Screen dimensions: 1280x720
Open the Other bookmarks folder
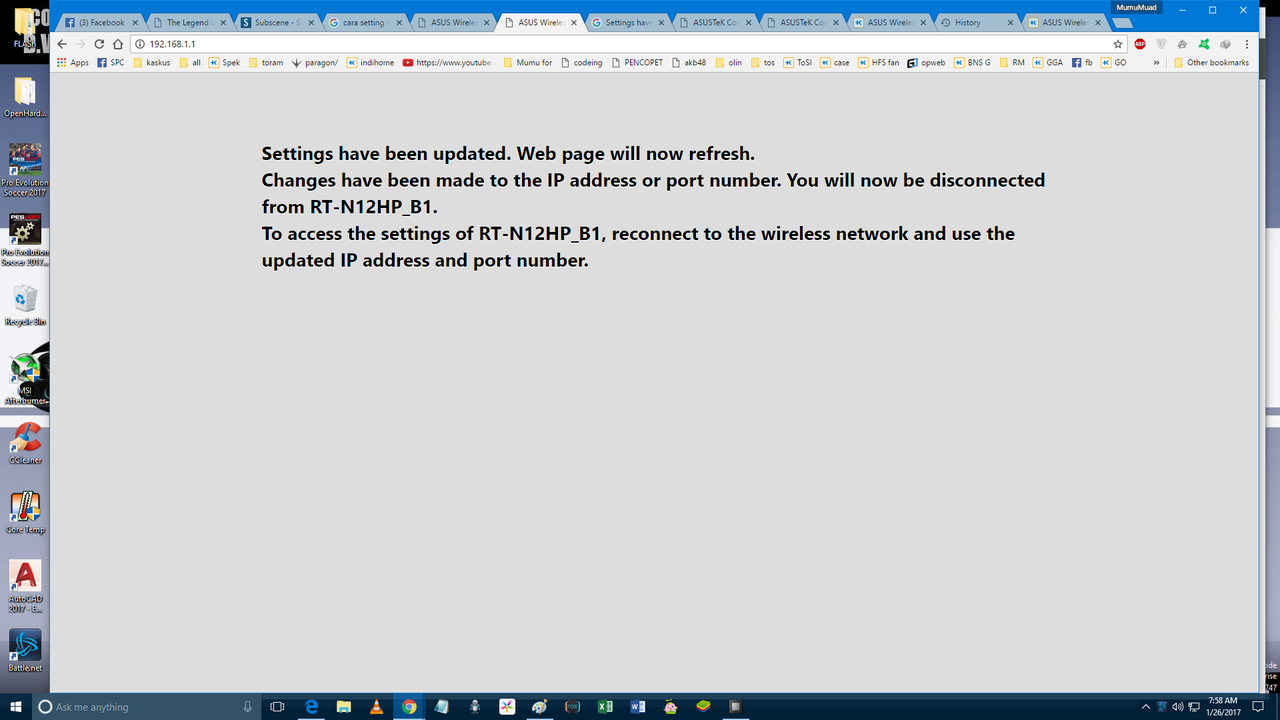click(x=1211, y=62)
